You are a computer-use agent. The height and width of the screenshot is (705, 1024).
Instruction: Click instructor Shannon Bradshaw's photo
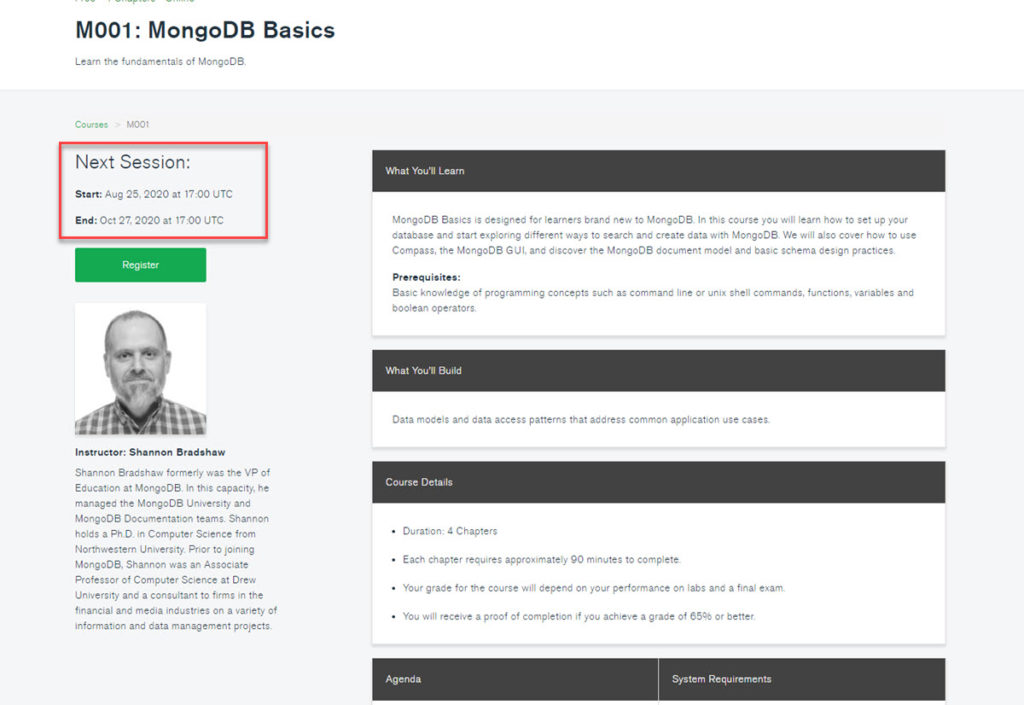(x=140, y=369)
